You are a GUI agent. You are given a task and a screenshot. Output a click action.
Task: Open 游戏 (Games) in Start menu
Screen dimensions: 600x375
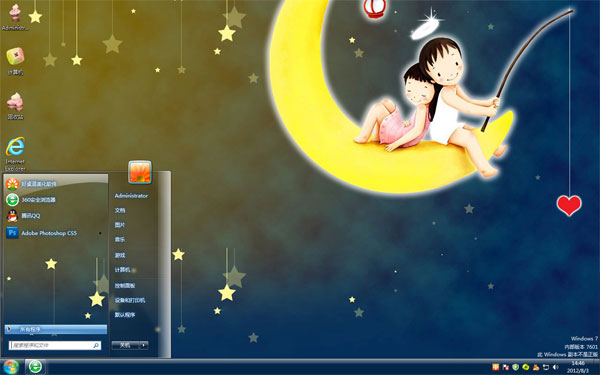[x=120, y=255]
